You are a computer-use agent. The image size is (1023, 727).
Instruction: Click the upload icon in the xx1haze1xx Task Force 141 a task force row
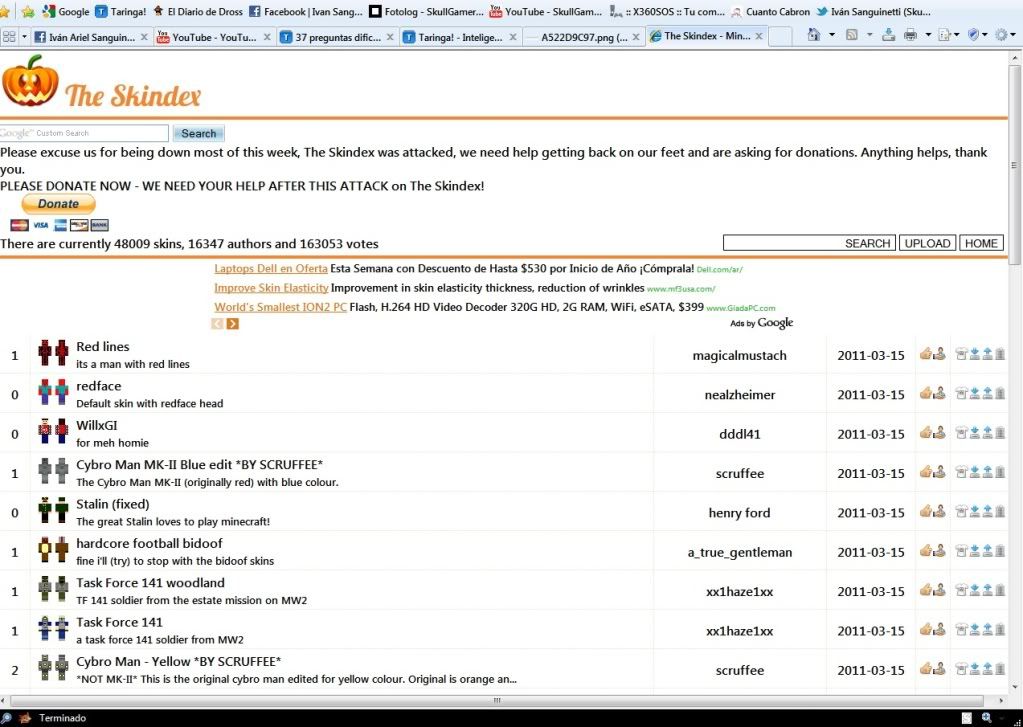(x=987, y=629)
